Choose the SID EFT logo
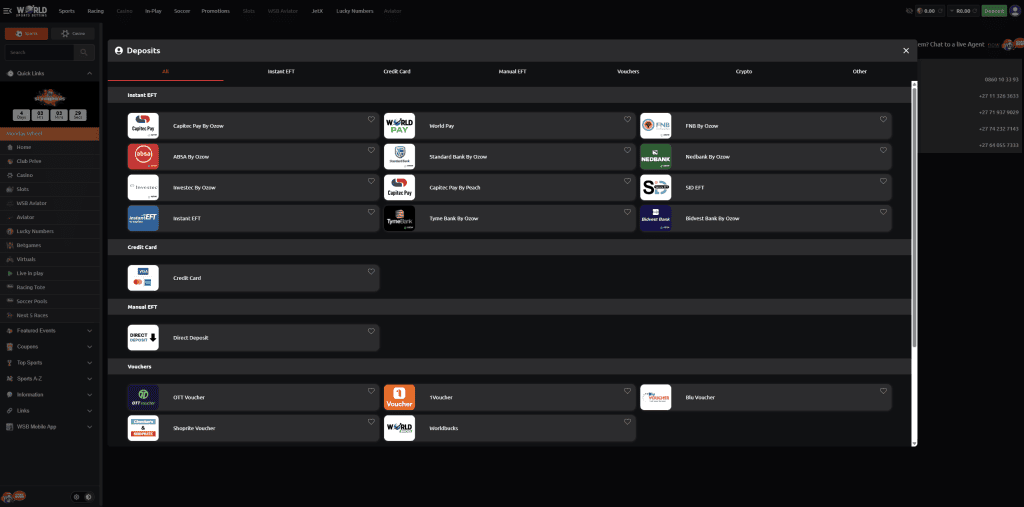1024x507 pixels. [655, 188]
